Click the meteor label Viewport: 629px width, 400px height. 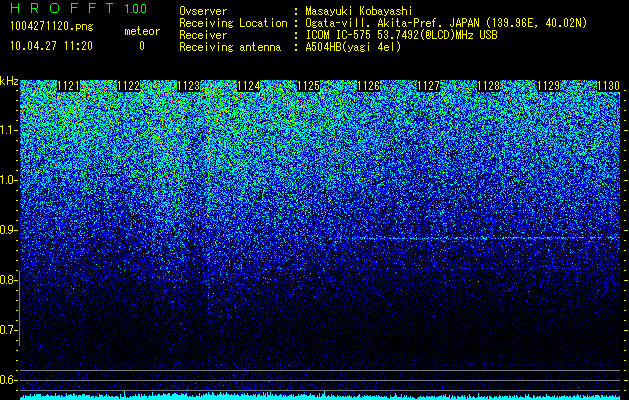tap(142, 31)
